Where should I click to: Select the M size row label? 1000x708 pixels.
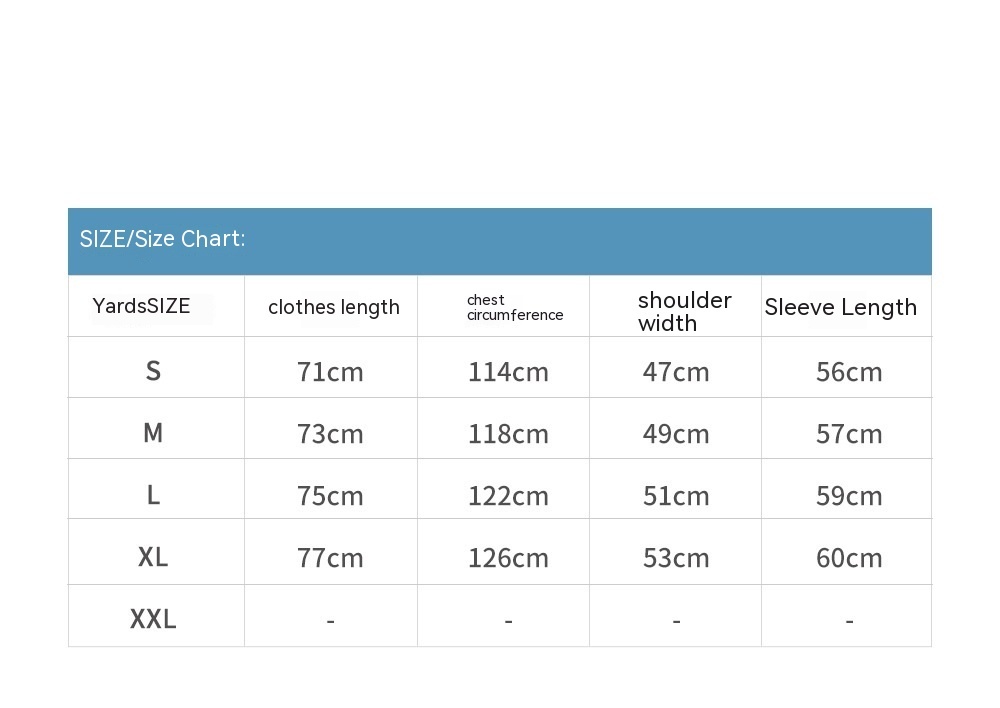(153, 433)
